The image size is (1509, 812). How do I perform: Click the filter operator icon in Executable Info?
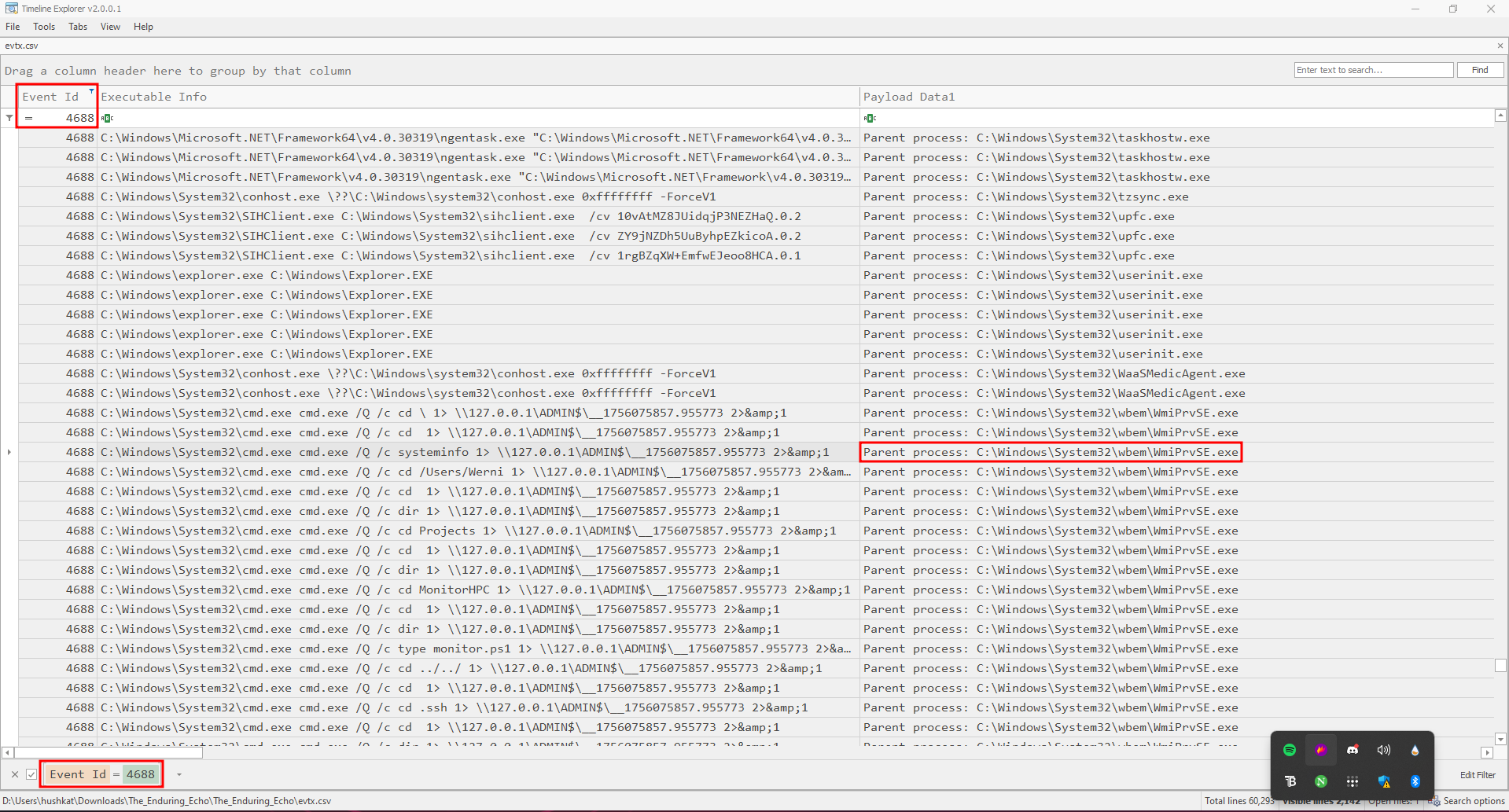coord(107,118)
